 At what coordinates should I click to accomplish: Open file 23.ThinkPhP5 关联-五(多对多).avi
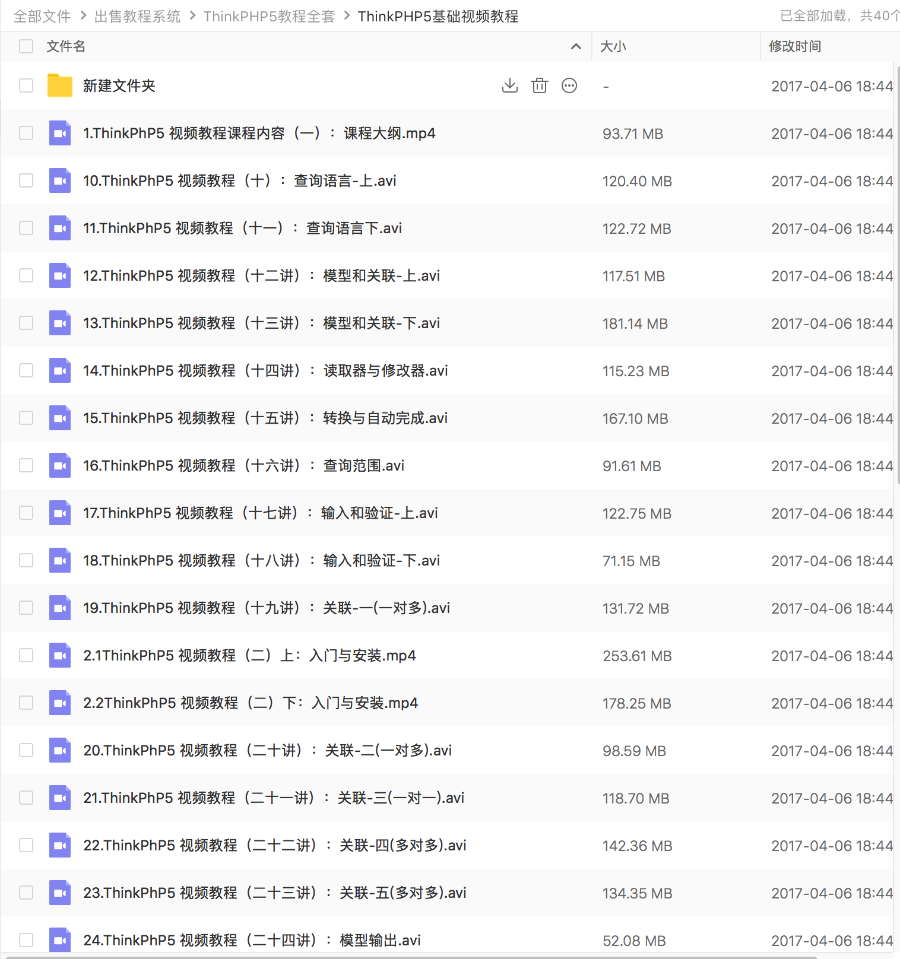coord(275,893)
